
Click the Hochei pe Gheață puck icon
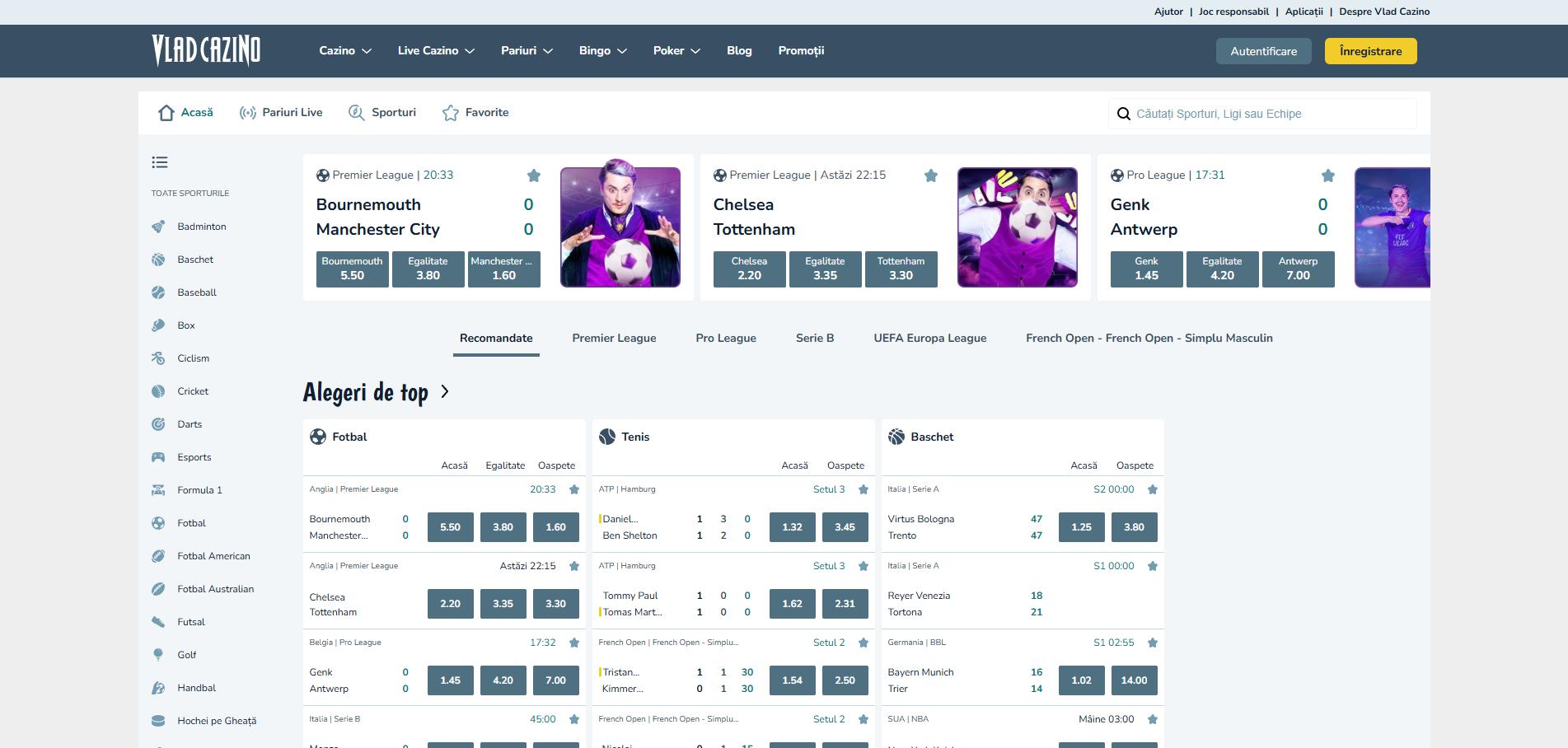pyautogui.click(x=158, y=721)
